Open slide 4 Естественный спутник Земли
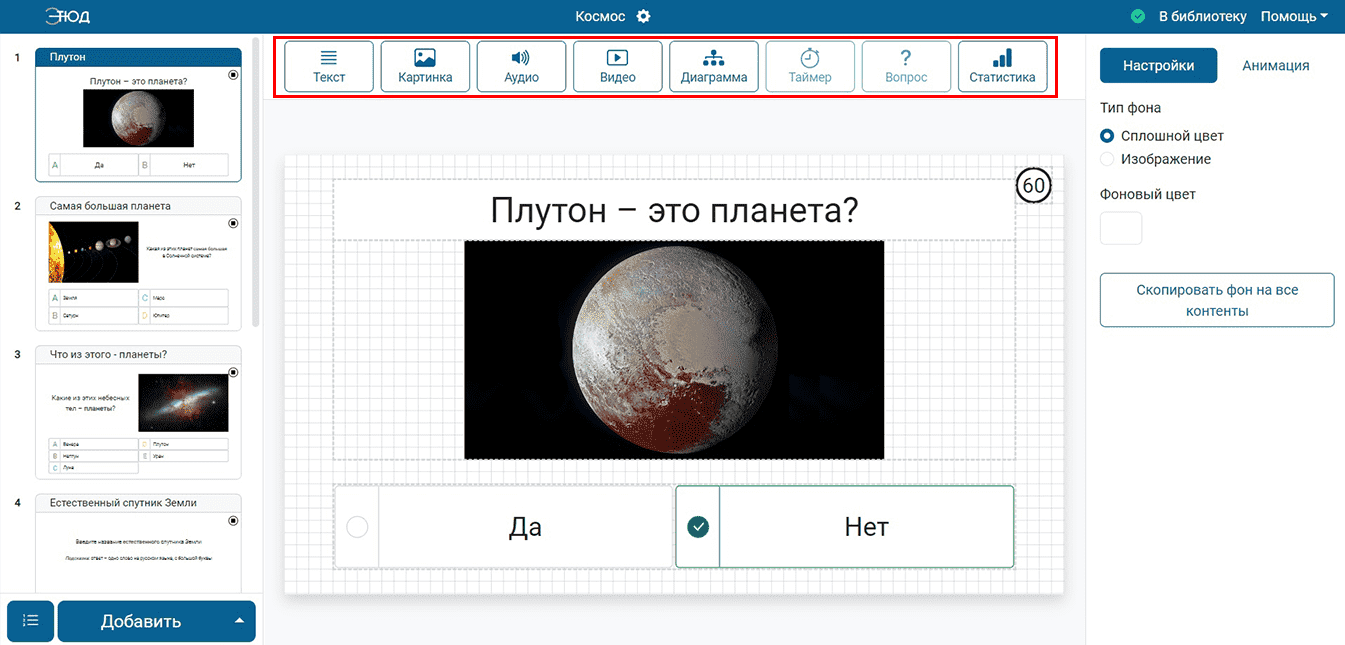This screenshot has width=1345, height=645. coord(138,543)
